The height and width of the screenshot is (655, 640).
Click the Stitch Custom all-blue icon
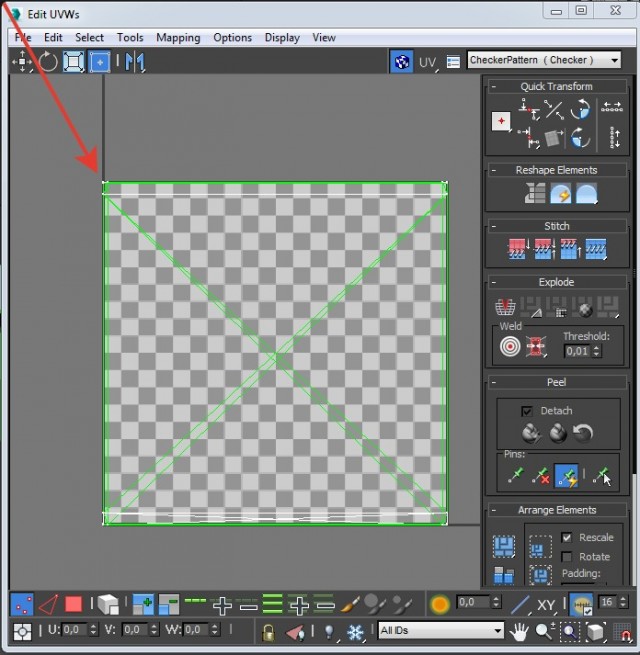pos(596,249)
